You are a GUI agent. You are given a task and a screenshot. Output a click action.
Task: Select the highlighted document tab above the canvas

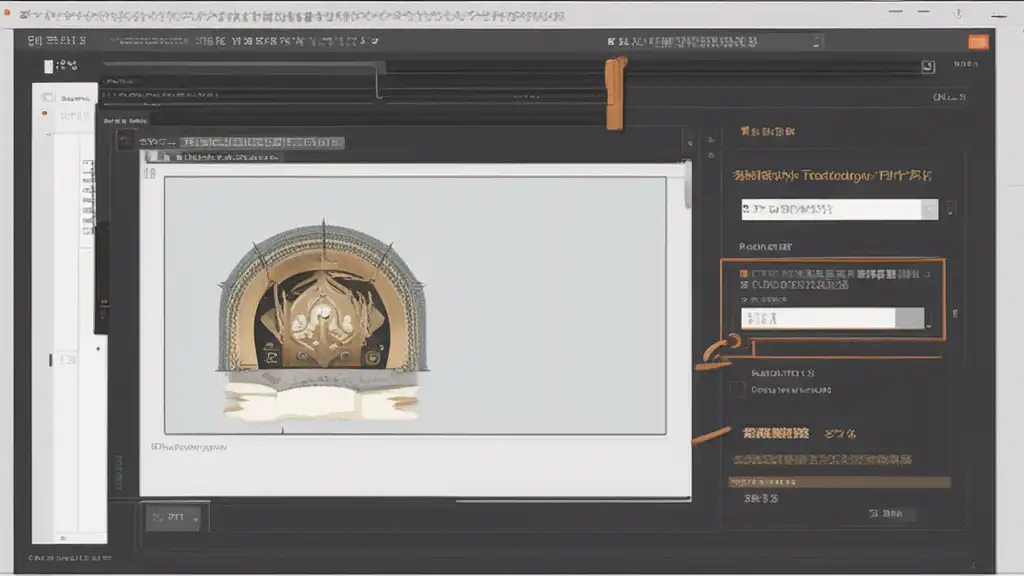[241, 143]
